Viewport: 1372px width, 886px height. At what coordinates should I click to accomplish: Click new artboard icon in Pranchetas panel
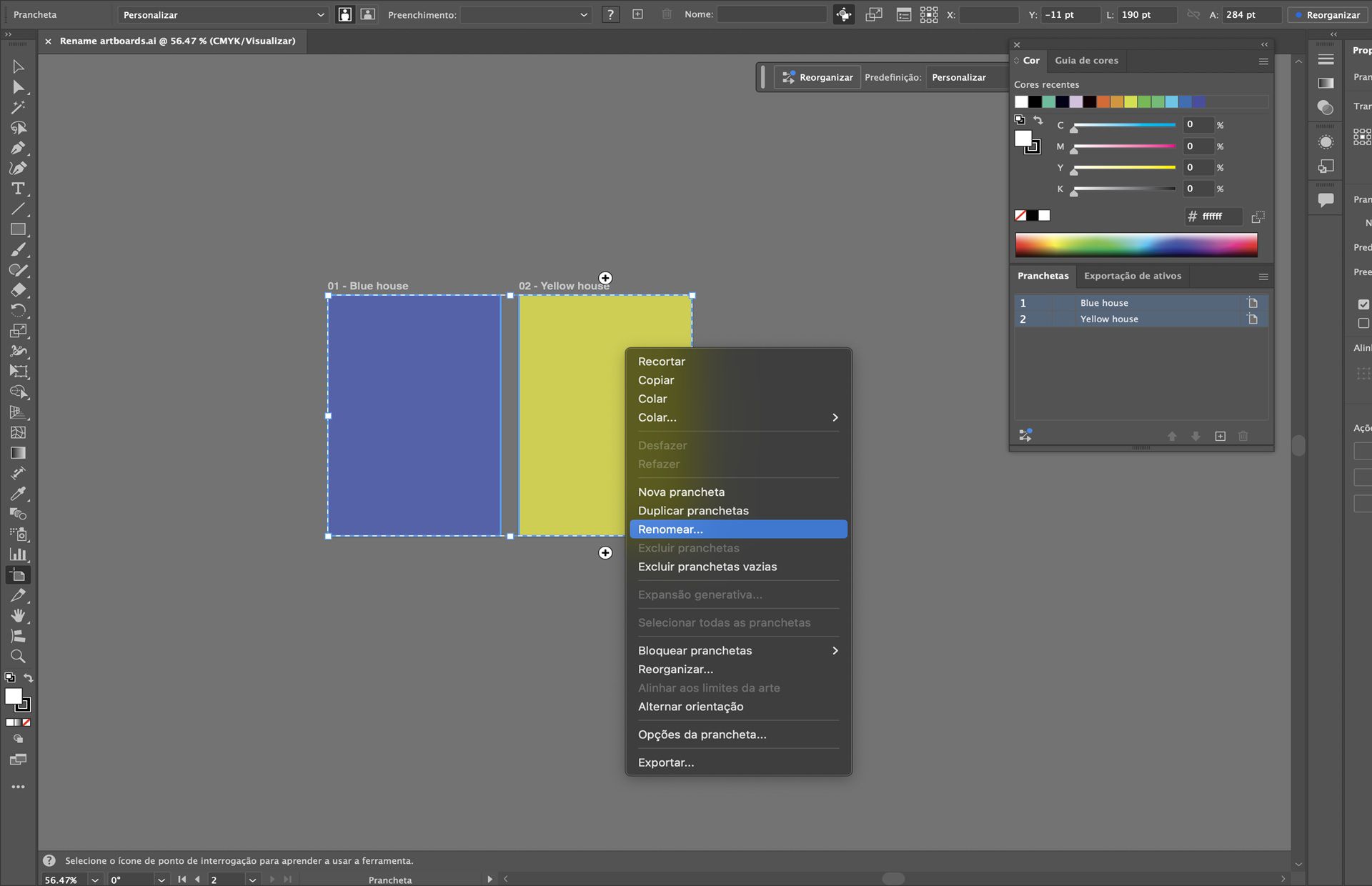pos(1220,436)
